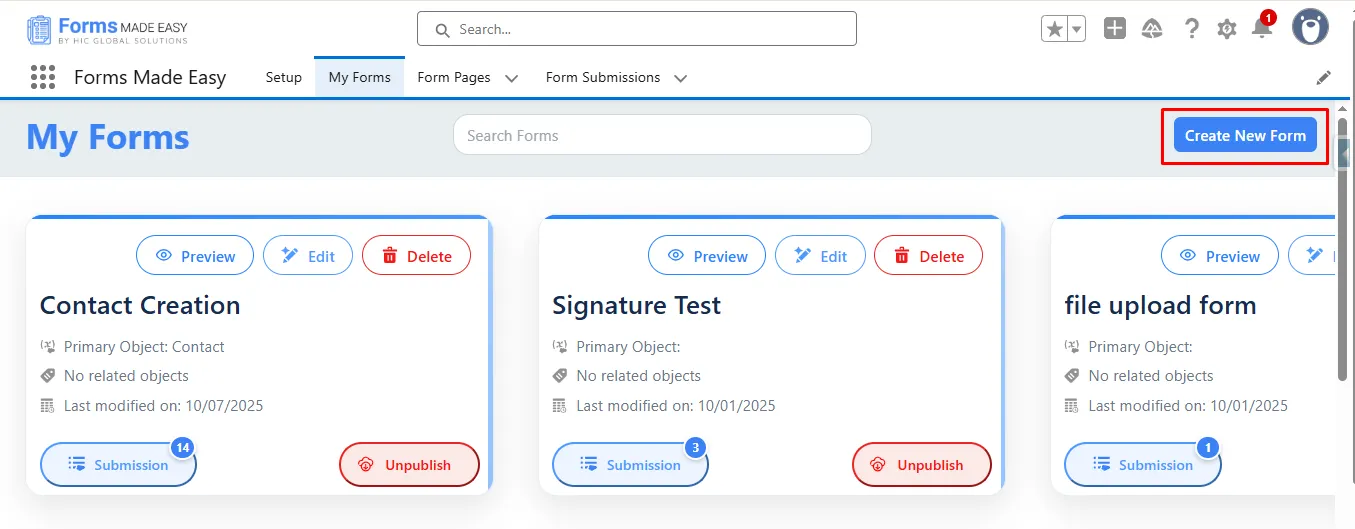
Task: Open the Setup gear icon
Action: point(1227,29)
